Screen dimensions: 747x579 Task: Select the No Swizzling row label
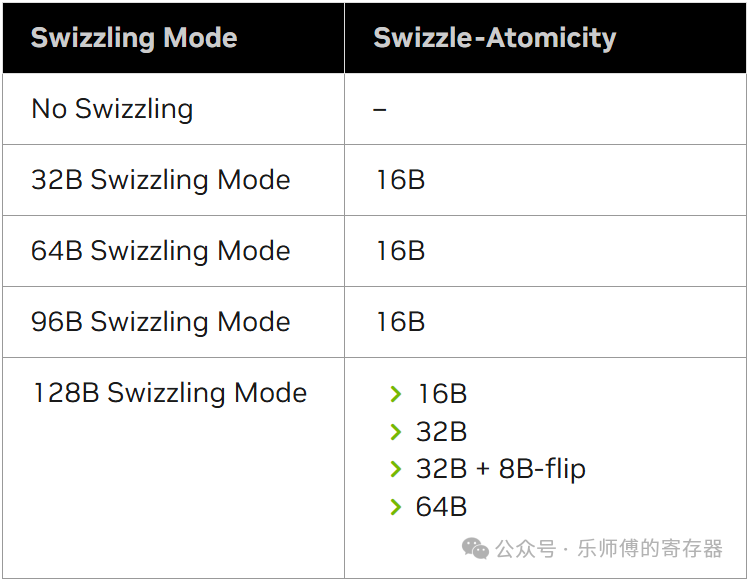pos(112,109)
